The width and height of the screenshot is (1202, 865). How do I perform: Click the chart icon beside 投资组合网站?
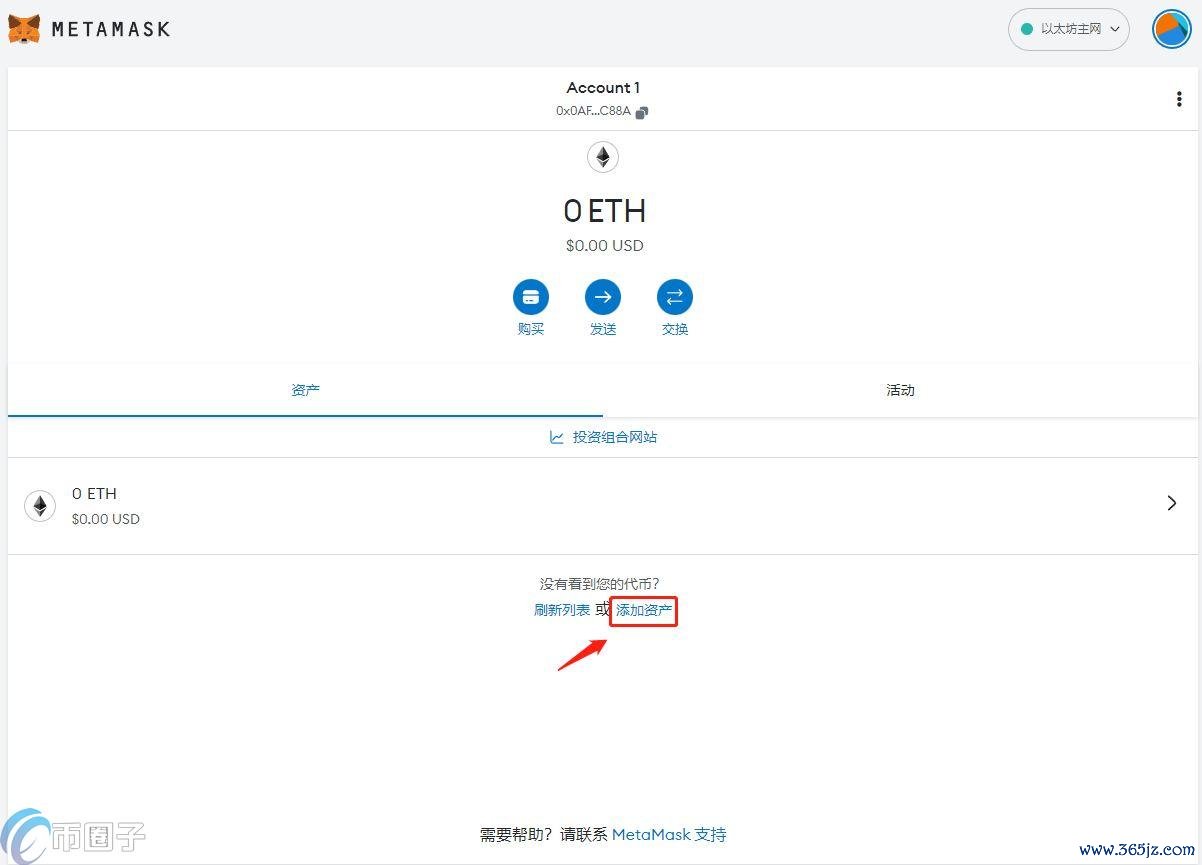pyautogui.click(x=557, y=437)
